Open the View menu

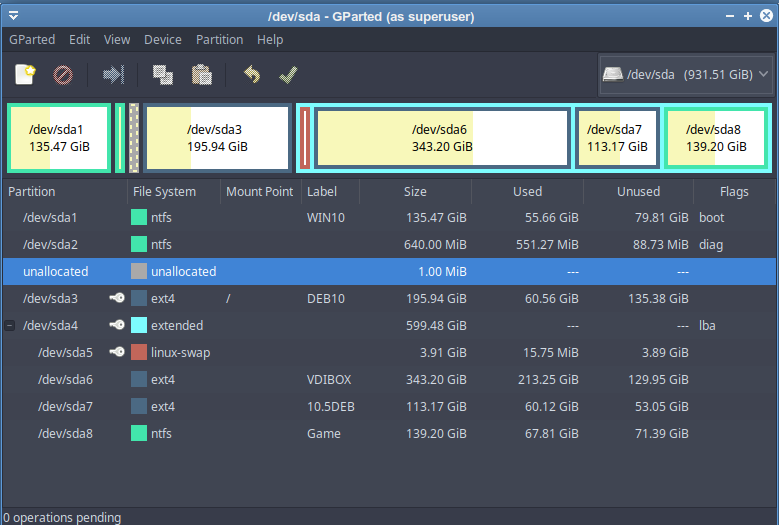pyautogui.click(x=117, y=40)
